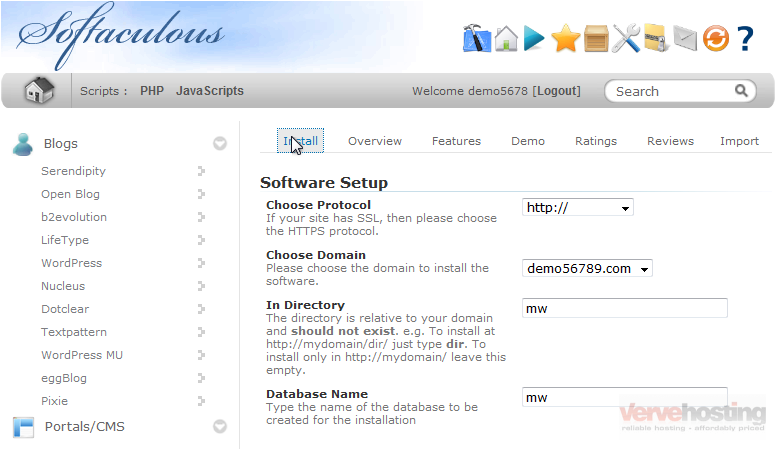776x450 pixels.
Task: Open the installations box icon
Action: pos(596,39)
